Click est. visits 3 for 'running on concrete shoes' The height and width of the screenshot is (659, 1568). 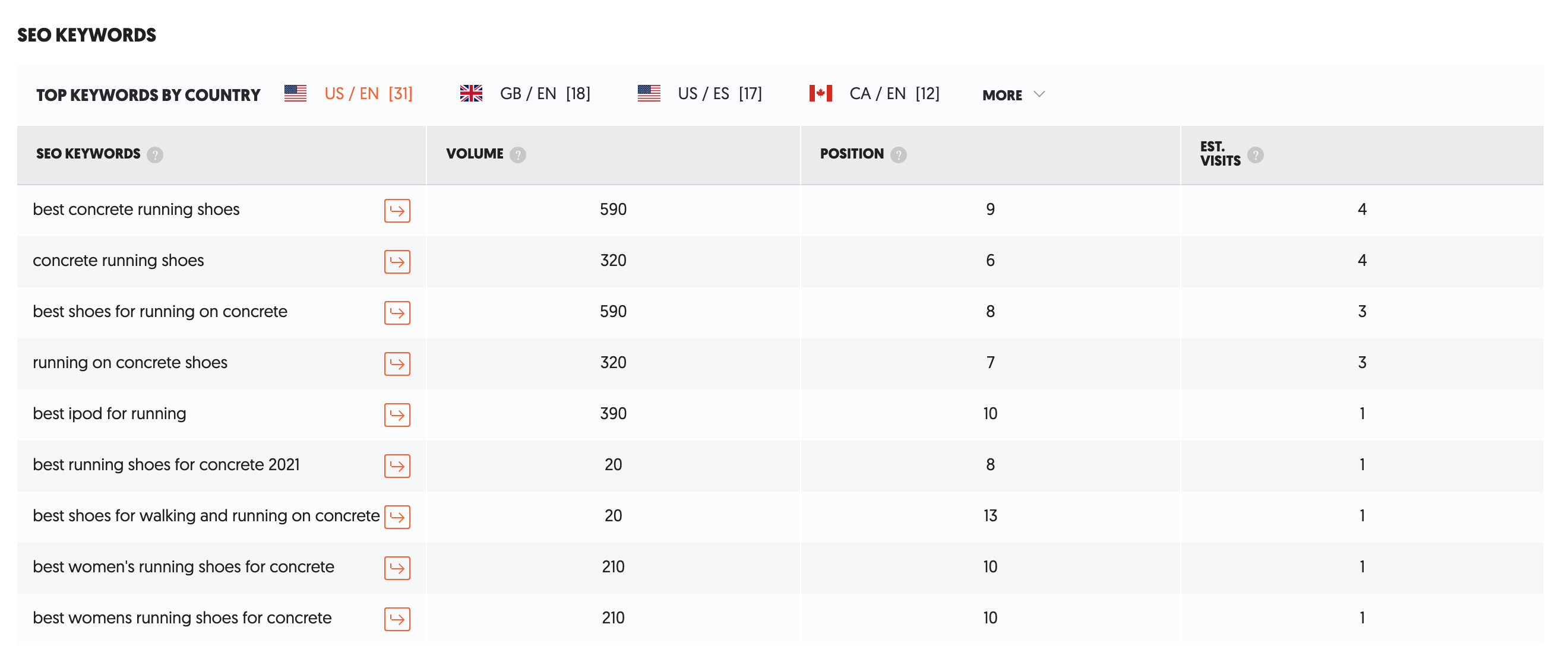click(x=1362, y=363)
